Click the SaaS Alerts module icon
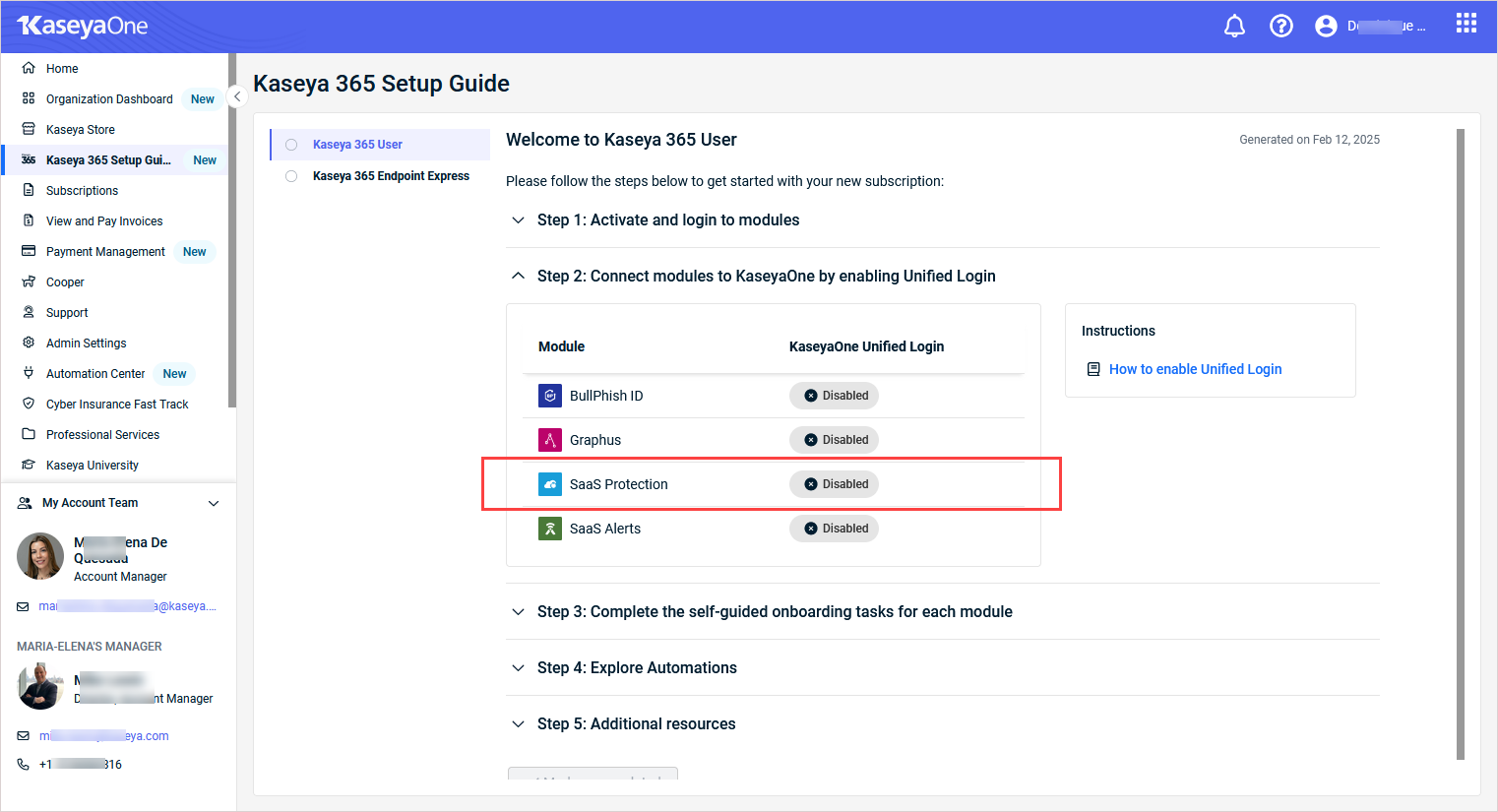 (x=550, y=529)
